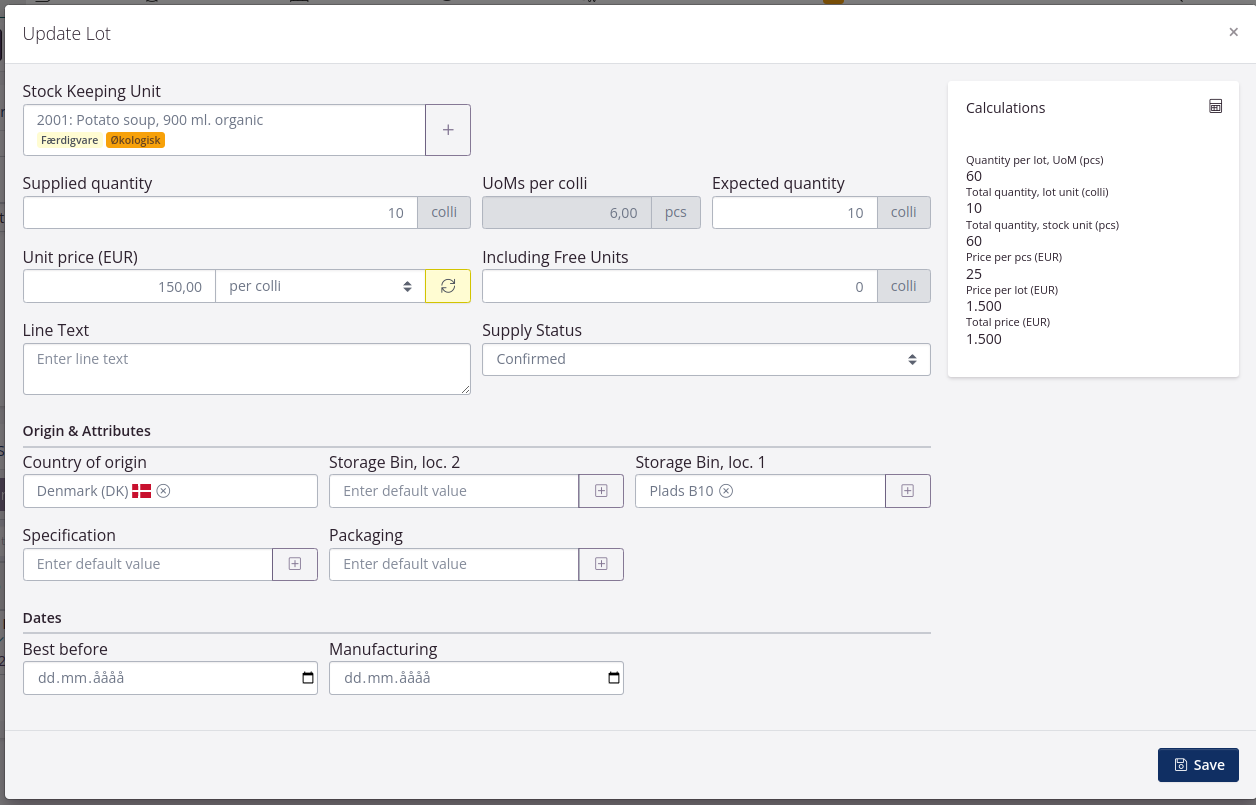Click the Expected quantity input field
The image size is (1256, 805).
(794, 213)
